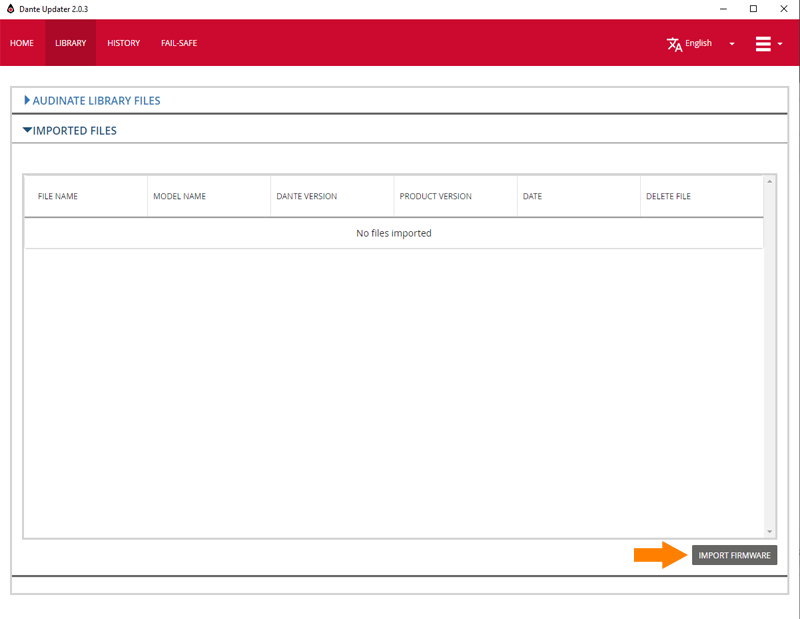Viewport: 800px width, 619px height.
Task: Open the English language dropdown
Action: pos(731,44)
